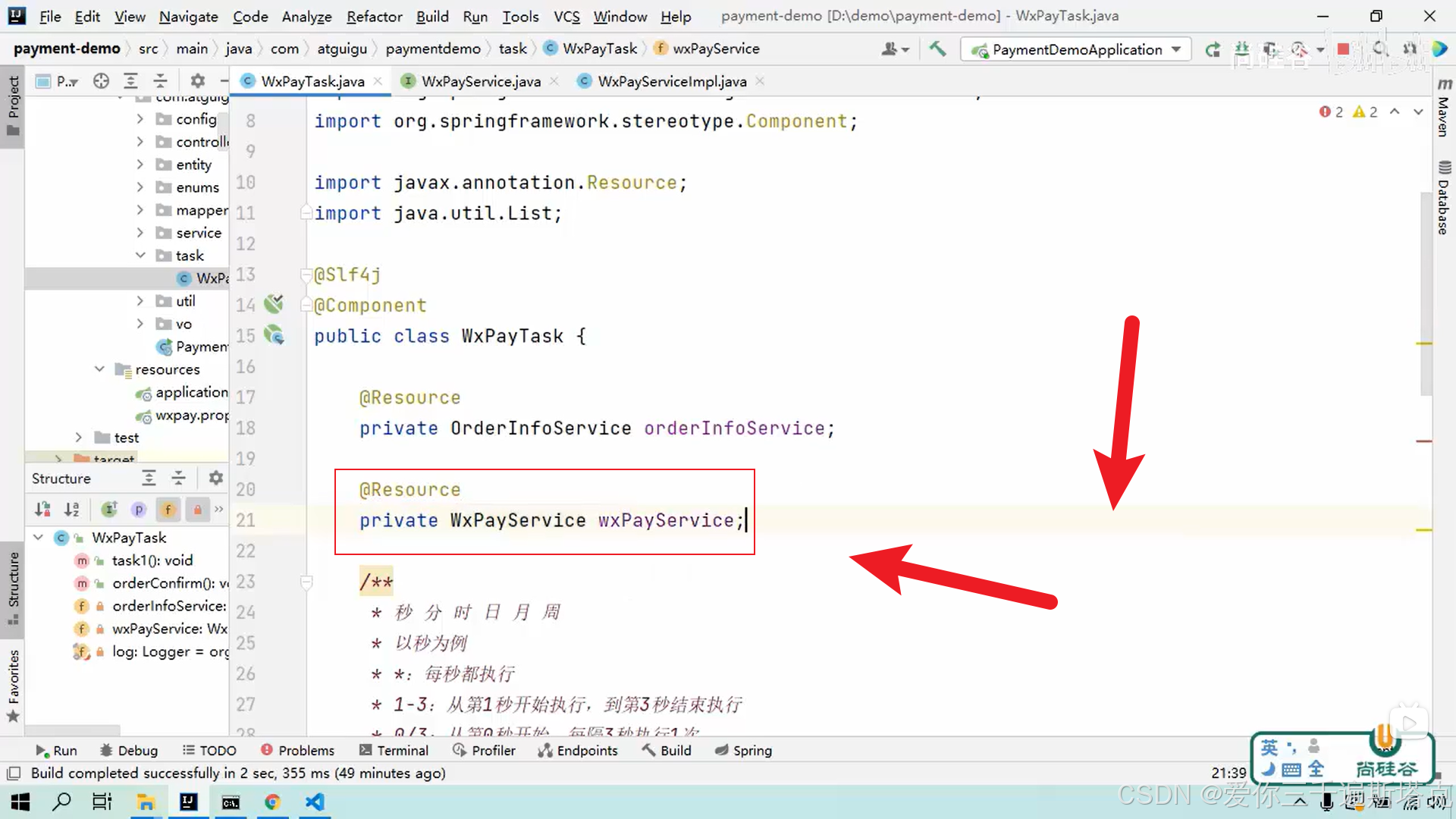Click the Debug bug icon in toolbar

point(1242,49)
